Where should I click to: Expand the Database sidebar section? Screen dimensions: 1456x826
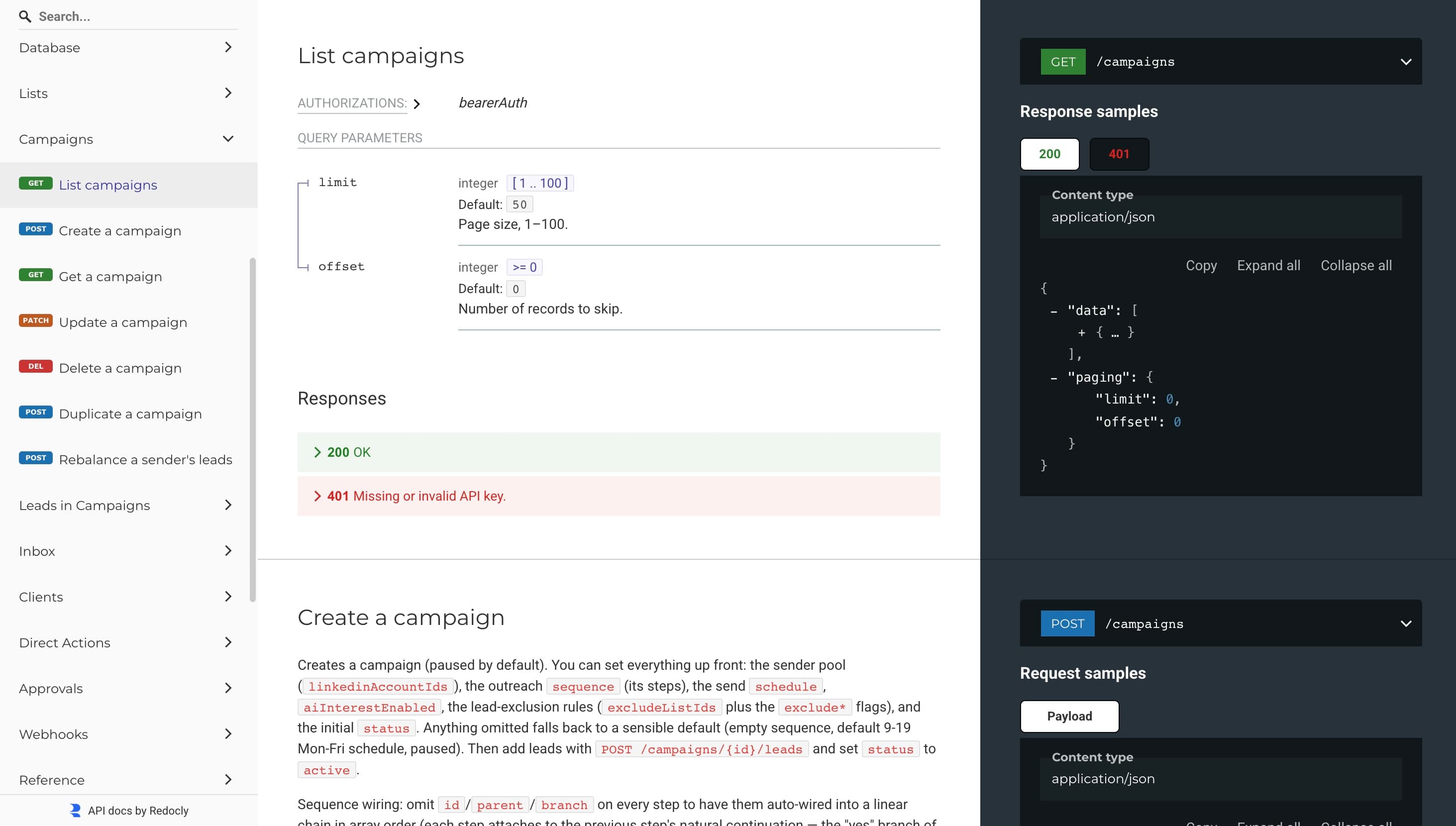(x=128, y=48)
